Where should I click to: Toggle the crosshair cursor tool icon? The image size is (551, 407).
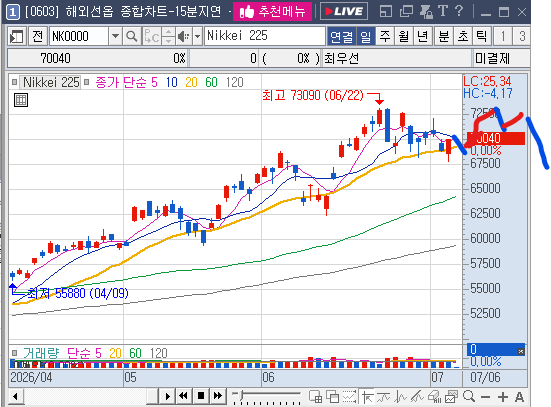tap(367, 397)
